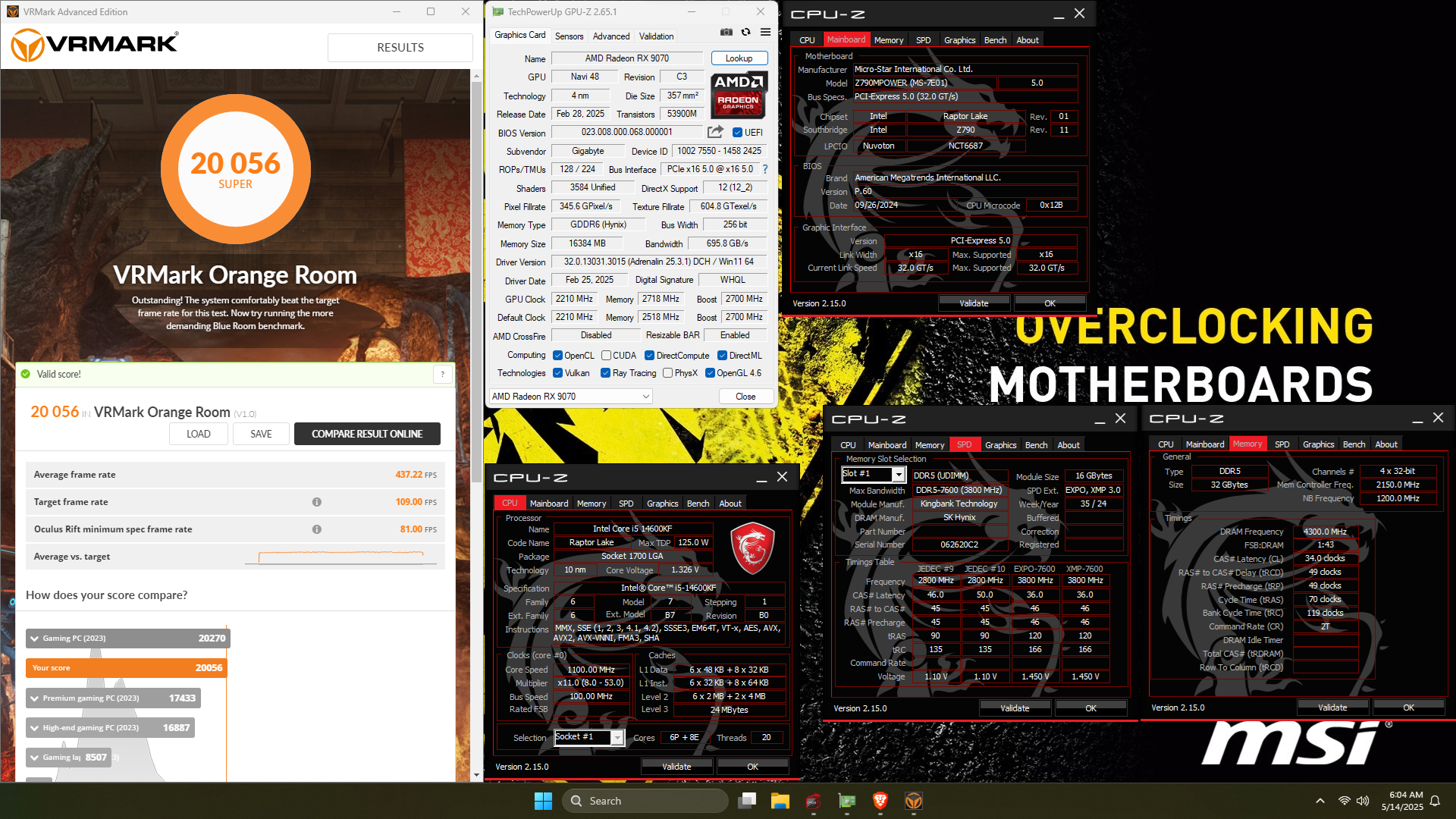Image resolution: width=1456 pixels, height=819 pixels.
Task: Open the volume tray icon
Action: [1363, 801]
